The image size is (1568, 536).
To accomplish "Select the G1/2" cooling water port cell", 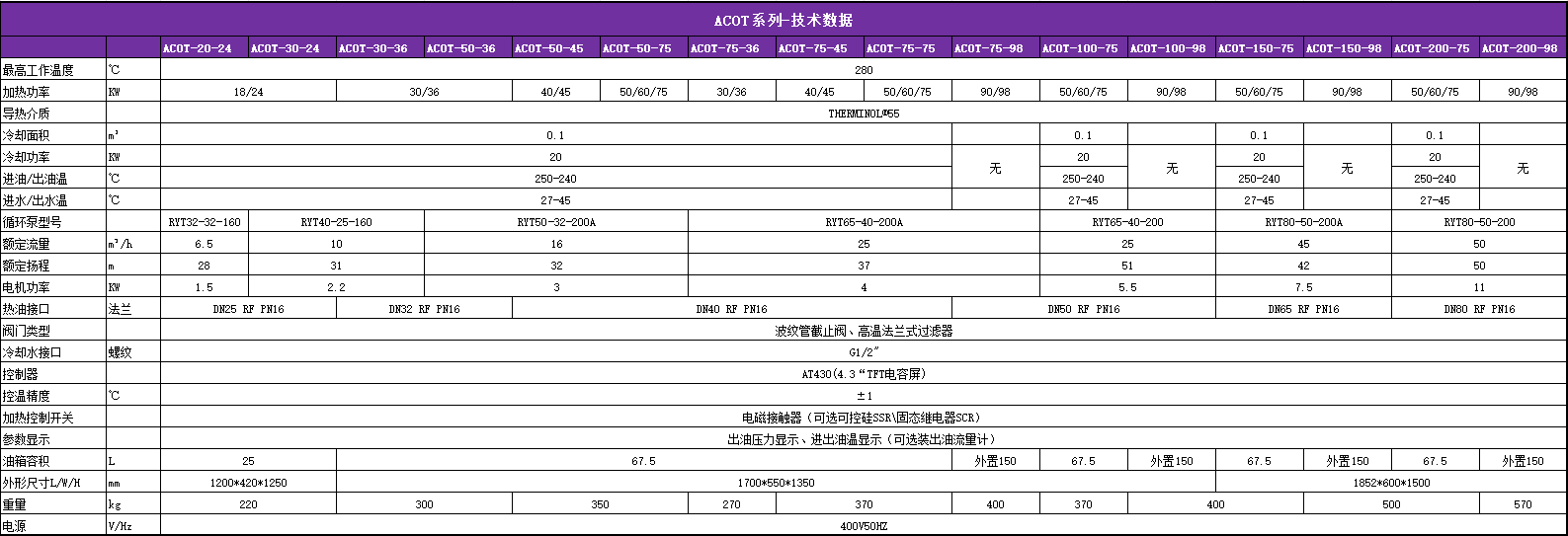I will [x=864, y=352].
